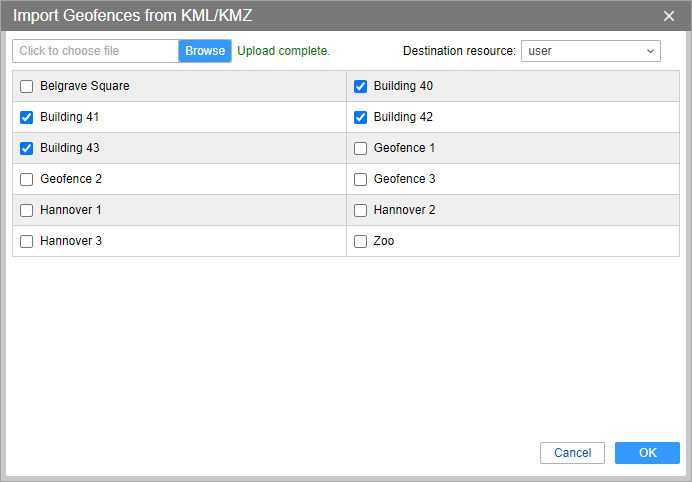Untick the Building 43 checkbox
Image resolution: width=692 pixels, height=482 pixels.
click(x=27, y=148)
